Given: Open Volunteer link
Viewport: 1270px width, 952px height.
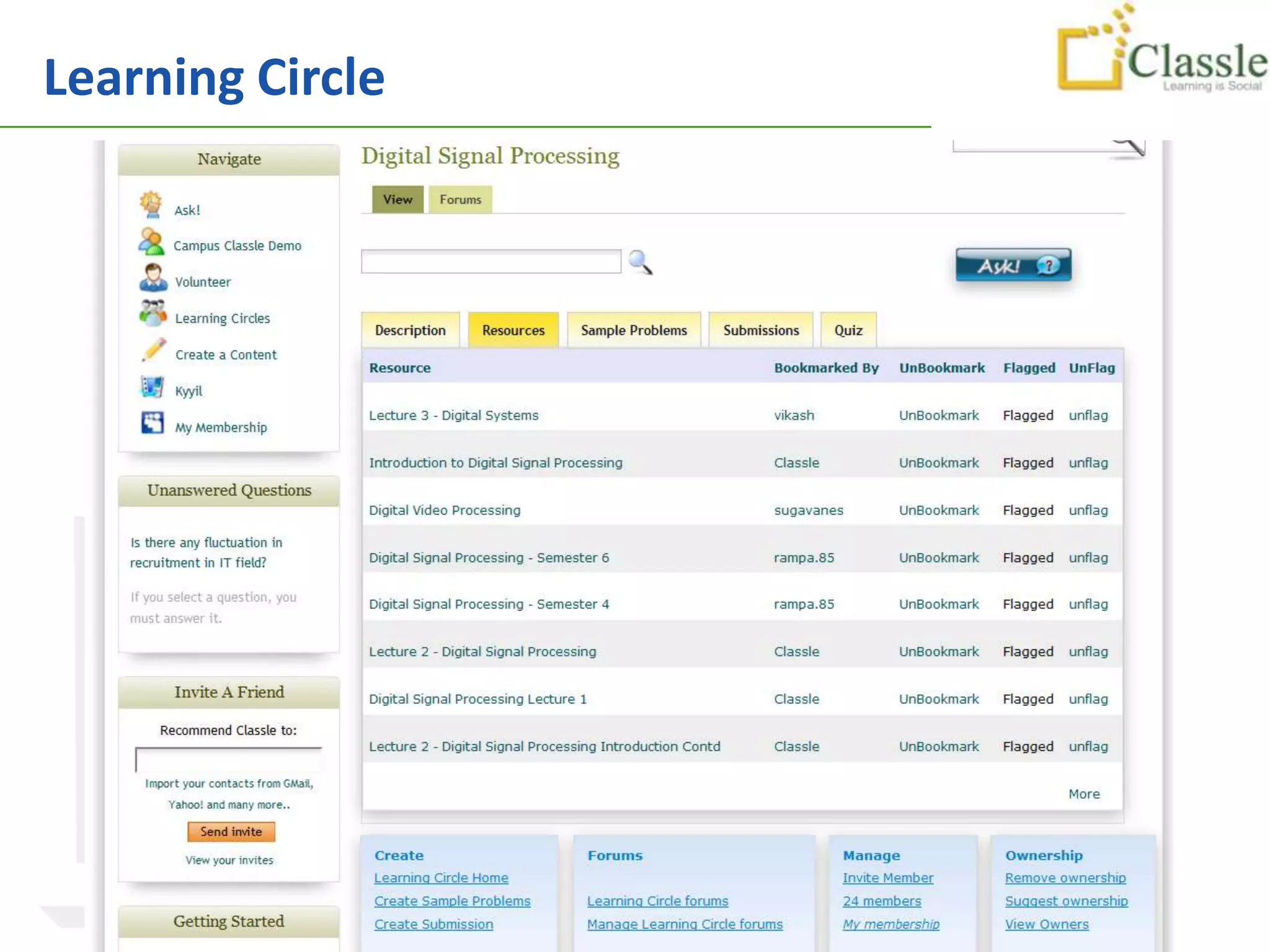Looking at the screenshot, I should [x=203, y=282].
